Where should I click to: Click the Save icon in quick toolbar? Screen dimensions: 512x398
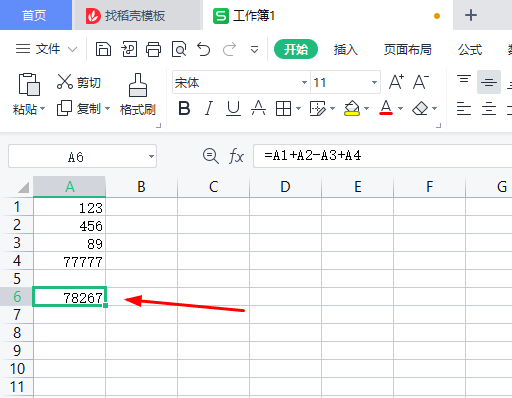point(103,49)
